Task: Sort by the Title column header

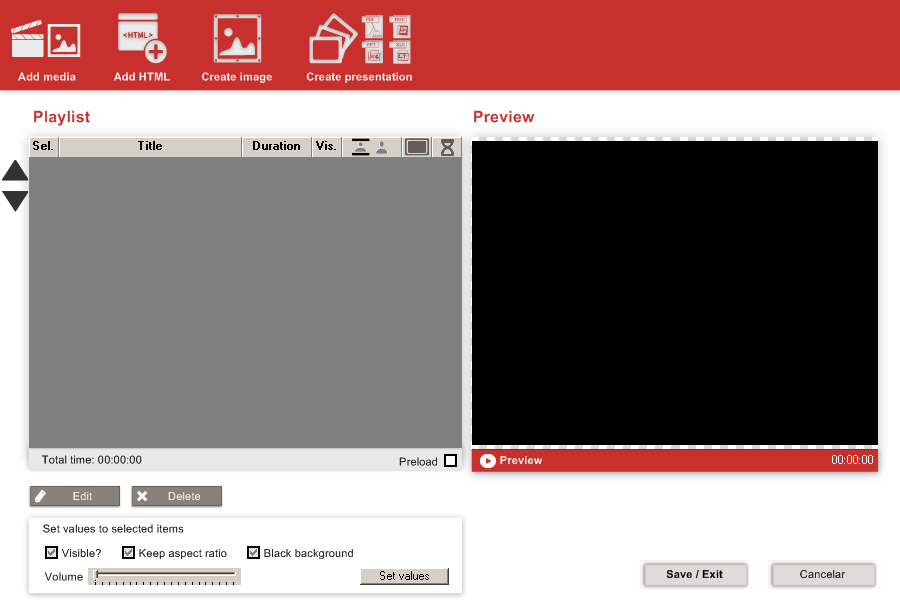Action: pyautogui.click(x=150, y=147)
